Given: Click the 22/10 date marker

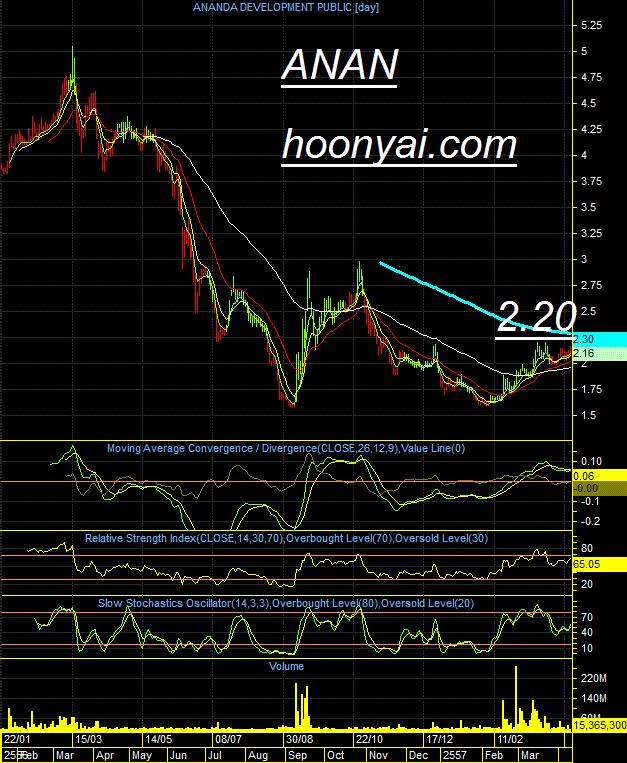Looking at the screenshot, I should coord(369,740).
